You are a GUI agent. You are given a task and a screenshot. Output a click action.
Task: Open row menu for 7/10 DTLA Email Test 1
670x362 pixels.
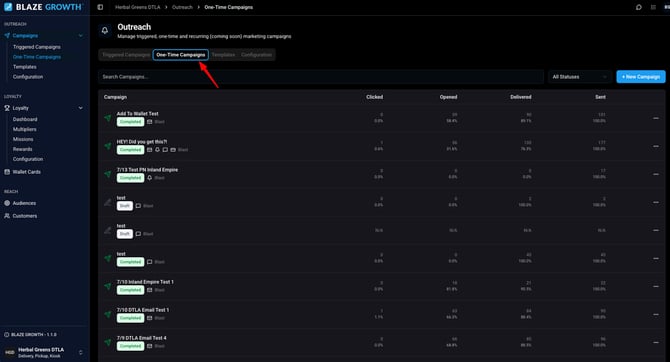656,314
